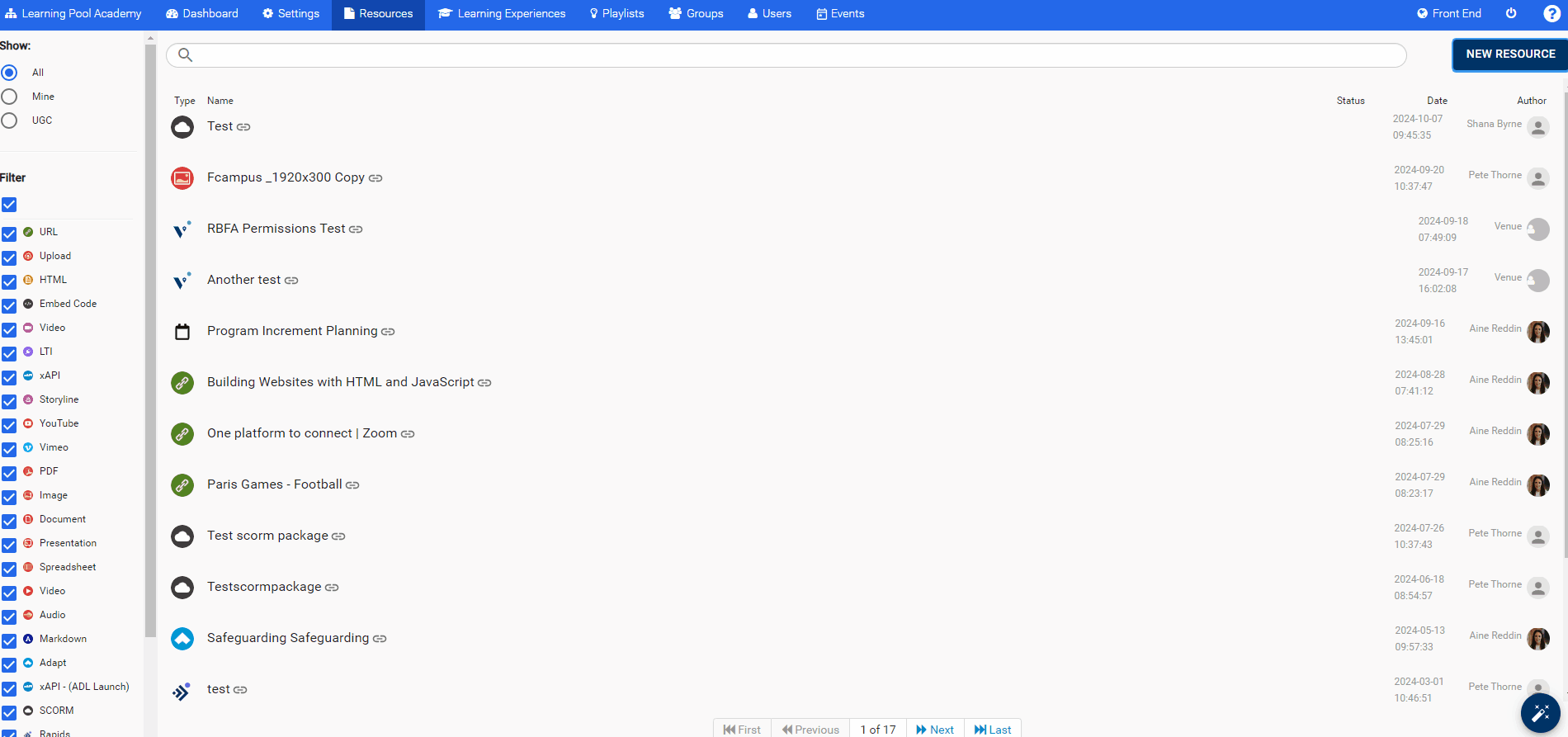The width and height of the screenshot is (1568, 737).
Task: Toggle the PDF filter checkbox
Action: point(9,473)
